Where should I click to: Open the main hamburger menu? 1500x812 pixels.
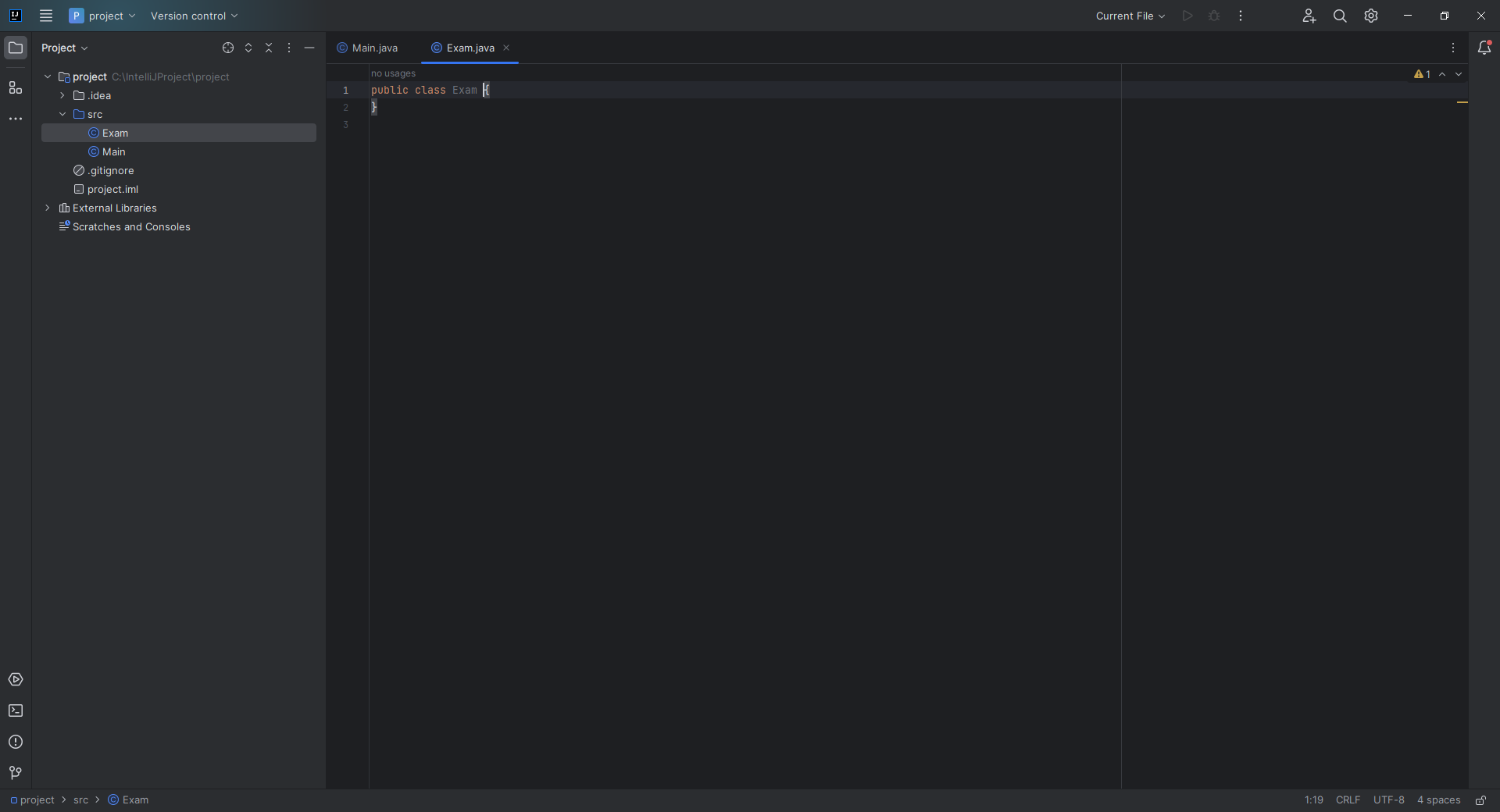pos(46,16)
